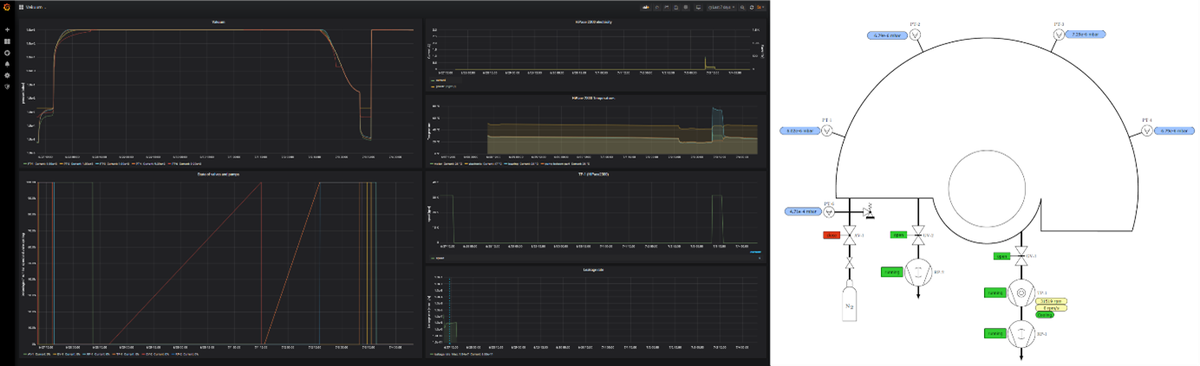Click the SV-1 valve symbol
This screenshot has width=1200, height=366.
(x=849, y=235)
